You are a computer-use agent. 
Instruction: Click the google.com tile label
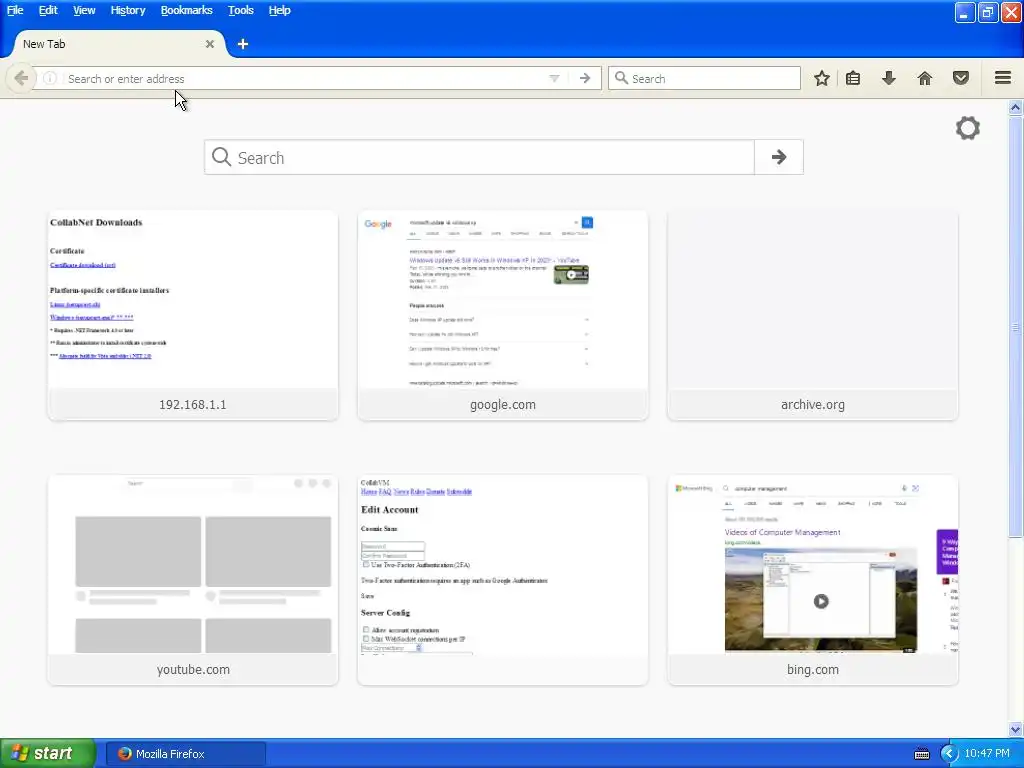503,404
